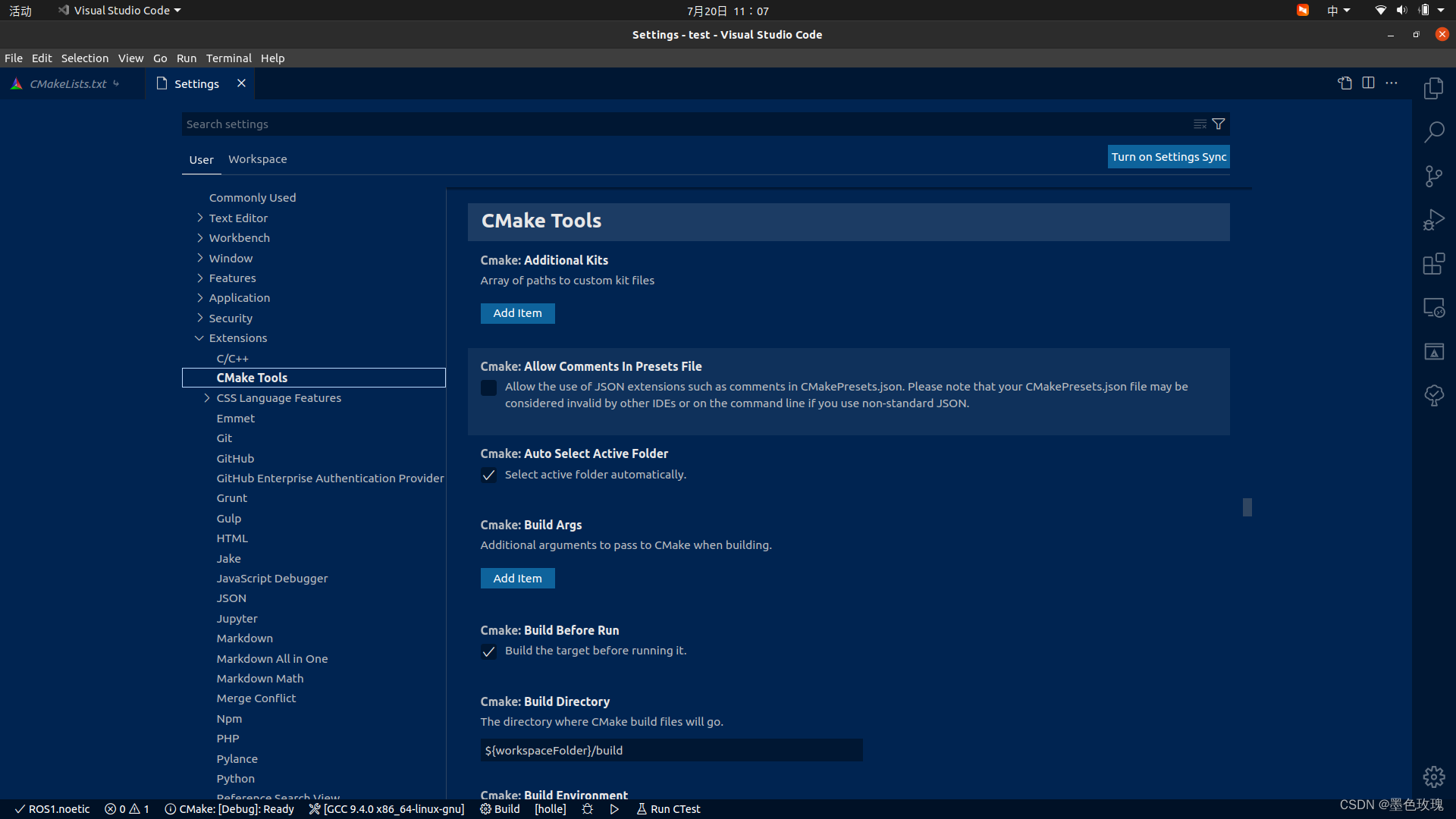Expand the Application settings group

(x=200, y=297)
